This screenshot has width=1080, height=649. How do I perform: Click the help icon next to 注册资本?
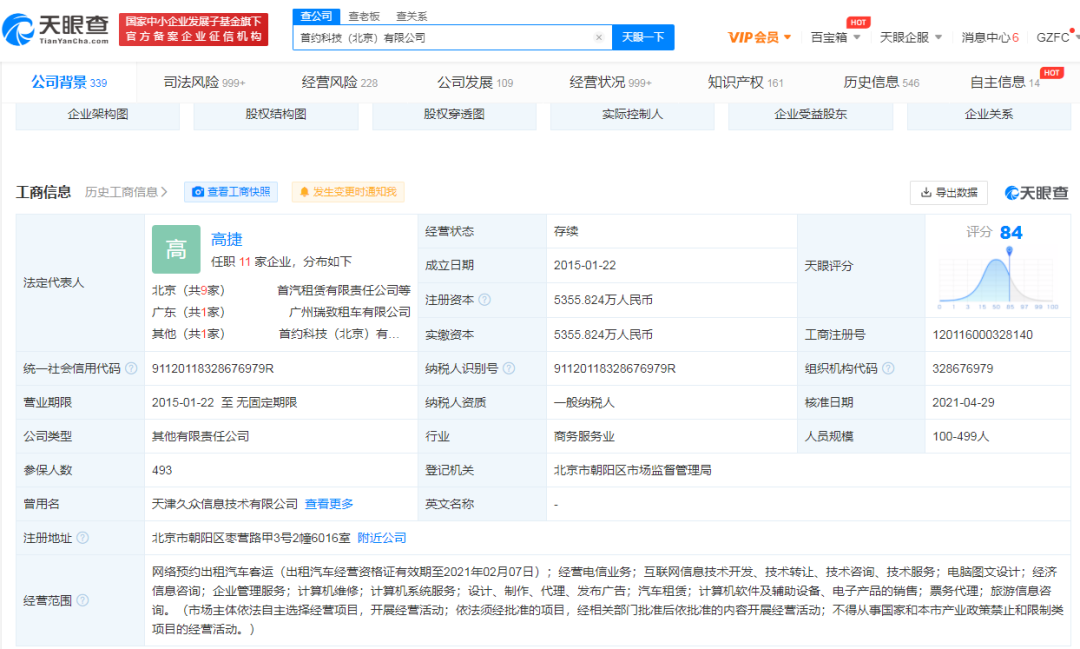tap(484, 300)
